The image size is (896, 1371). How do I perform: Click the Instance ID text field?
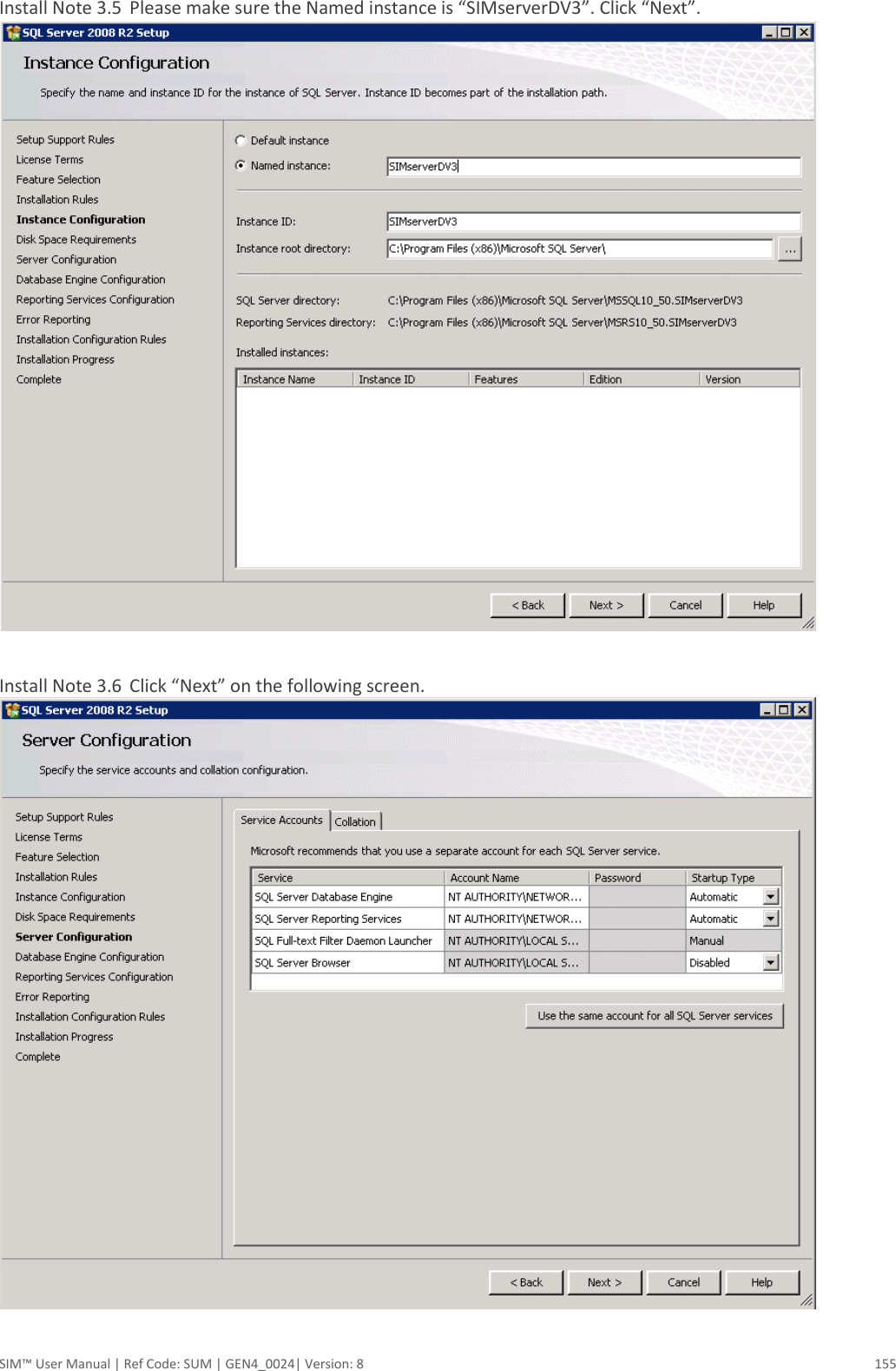594,221
